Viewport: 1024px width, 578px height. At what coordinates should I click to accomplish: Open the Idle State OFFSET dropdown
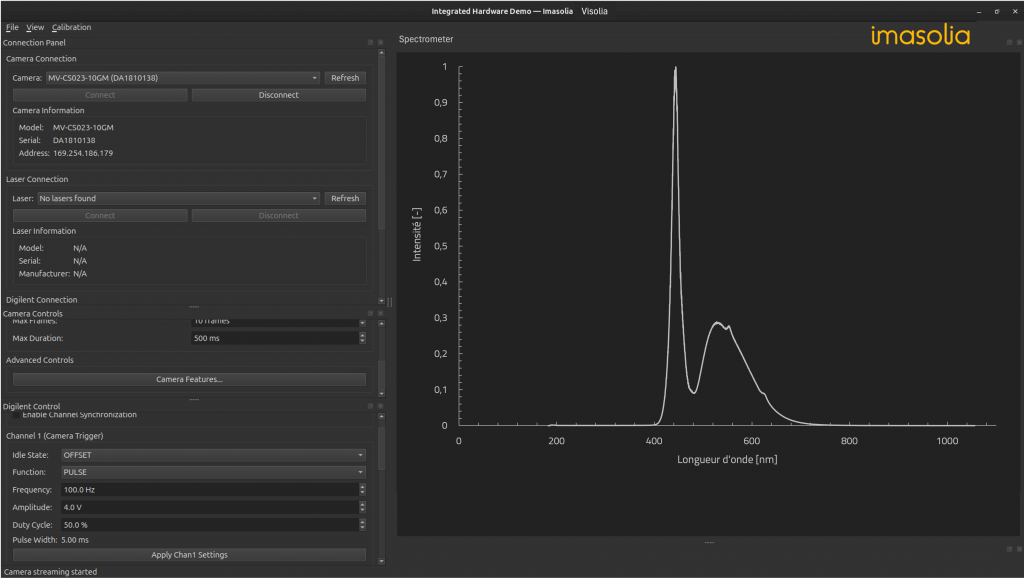[x=213, y=455]
